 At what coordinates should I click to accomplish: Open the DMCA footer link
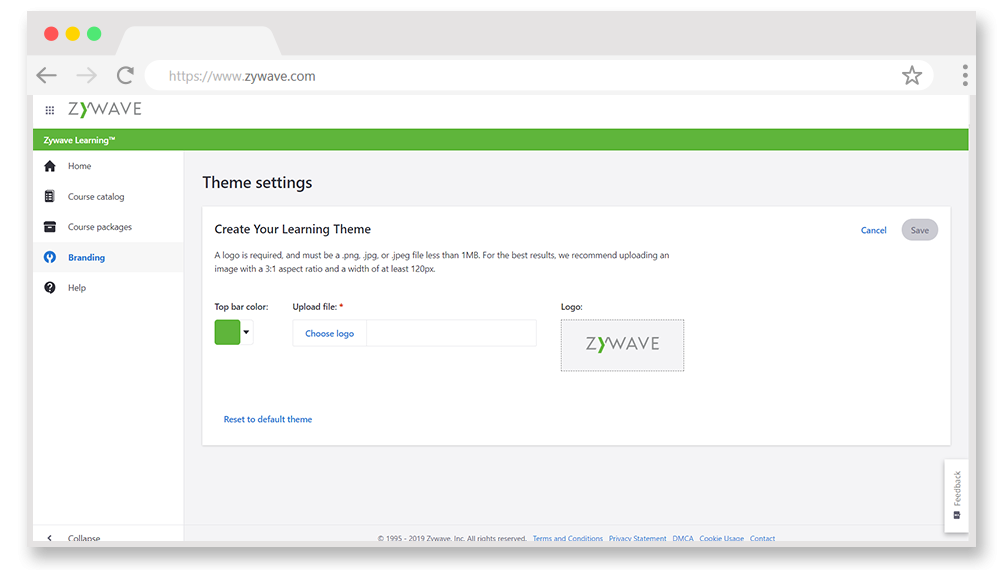[682, 538]
